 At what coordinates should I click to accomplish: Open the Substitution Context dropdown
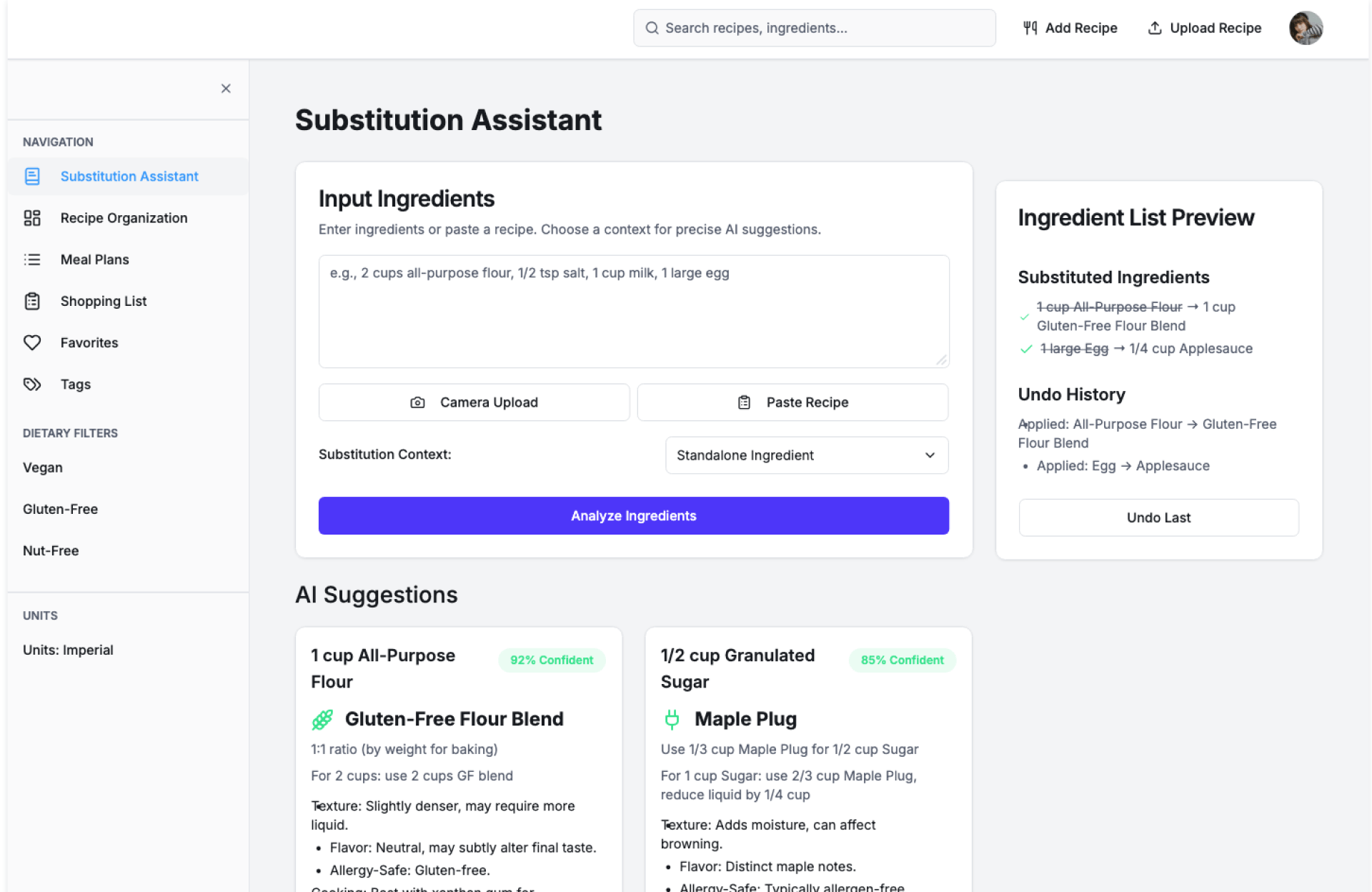tap(806, 455)
